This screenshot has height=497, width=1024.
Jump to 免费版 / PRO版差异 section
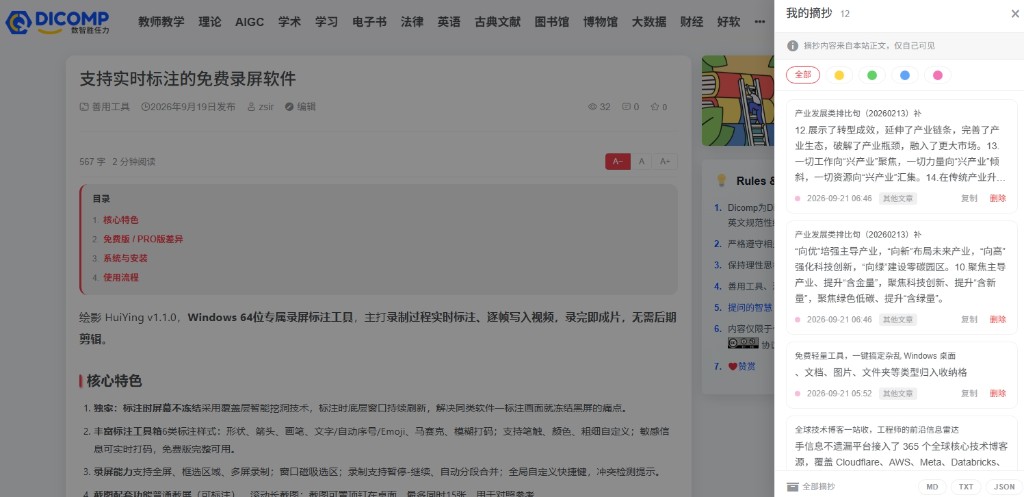[143, 239]
